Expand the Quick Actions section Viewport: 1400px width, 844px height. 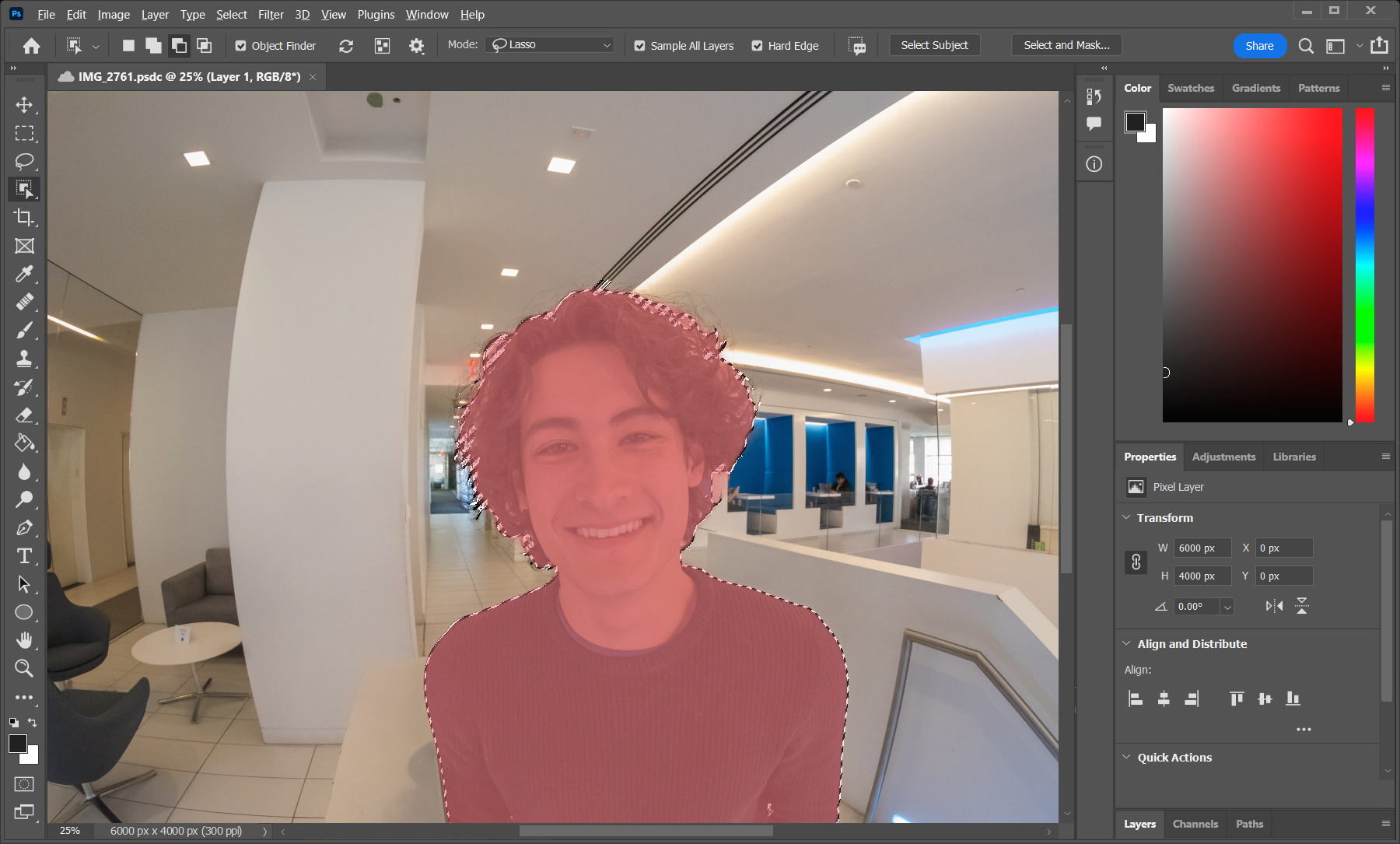point(1127,757)
